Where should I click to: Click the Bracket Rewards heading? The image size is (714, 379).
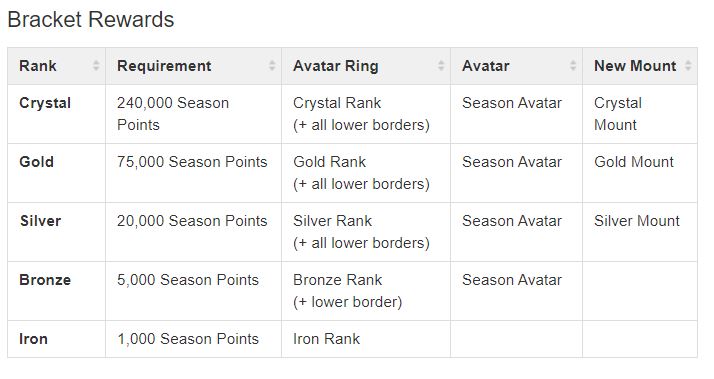(91, 20)
